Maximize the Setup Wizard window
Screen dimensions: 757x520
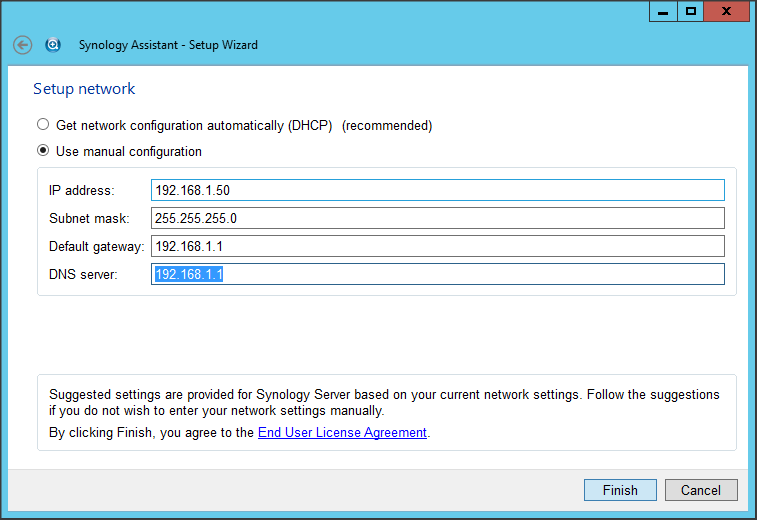click(x=691, y=11)
